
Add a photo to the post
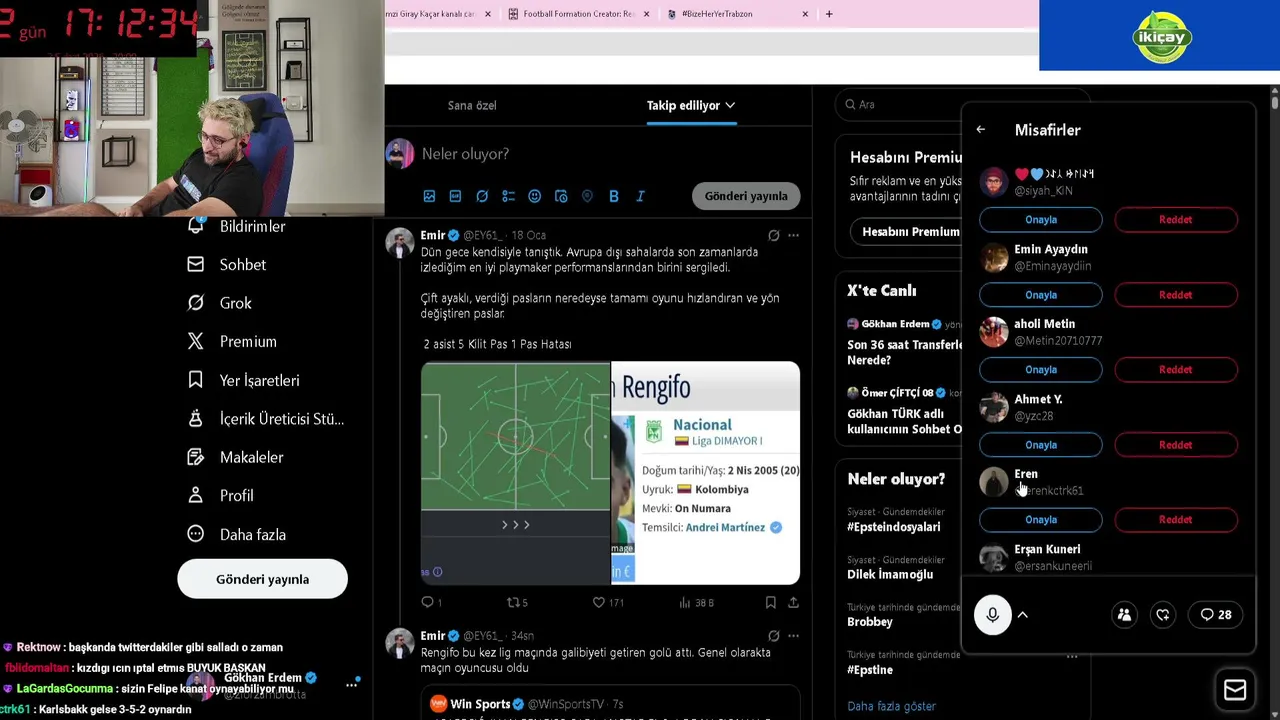tap(429, 196)
